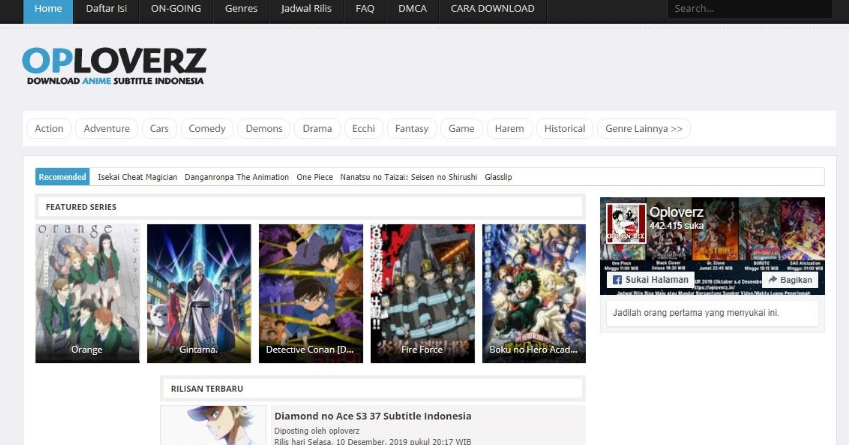
Task: Open the Home navigation tab
Action: [x=47, y=9]
